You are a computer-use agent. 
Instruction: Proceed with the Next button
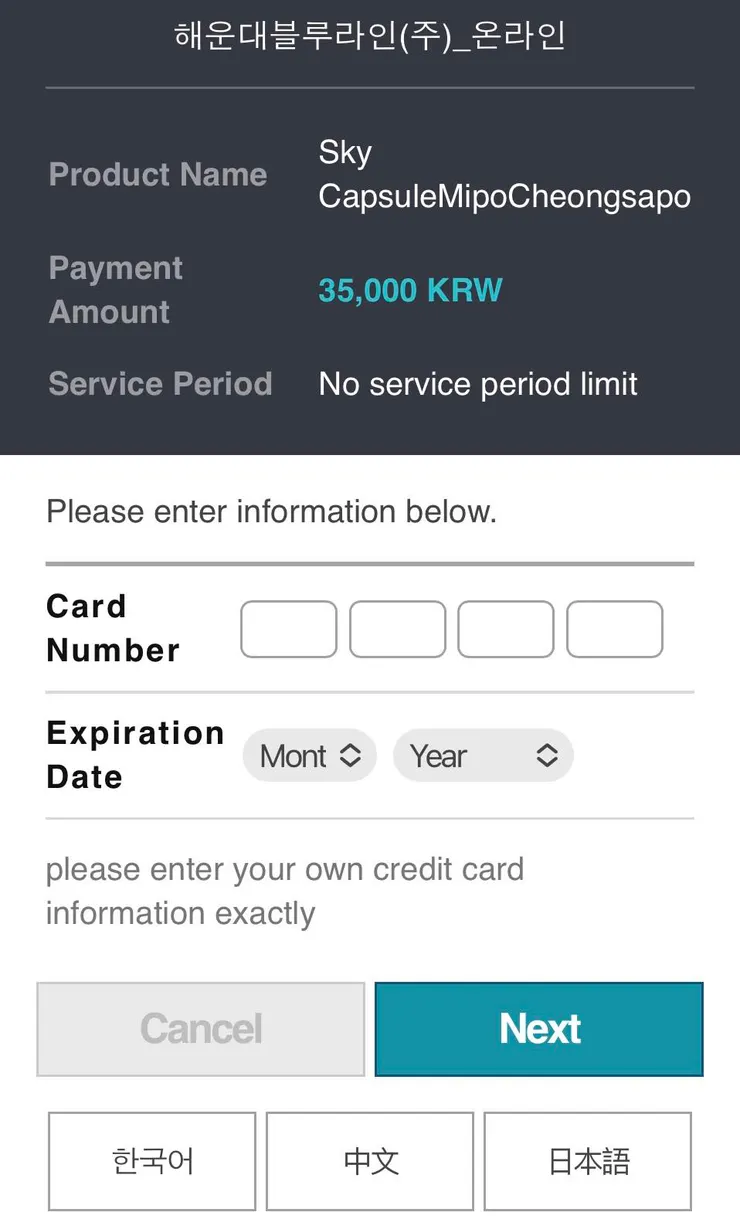tap(539, 1029)
